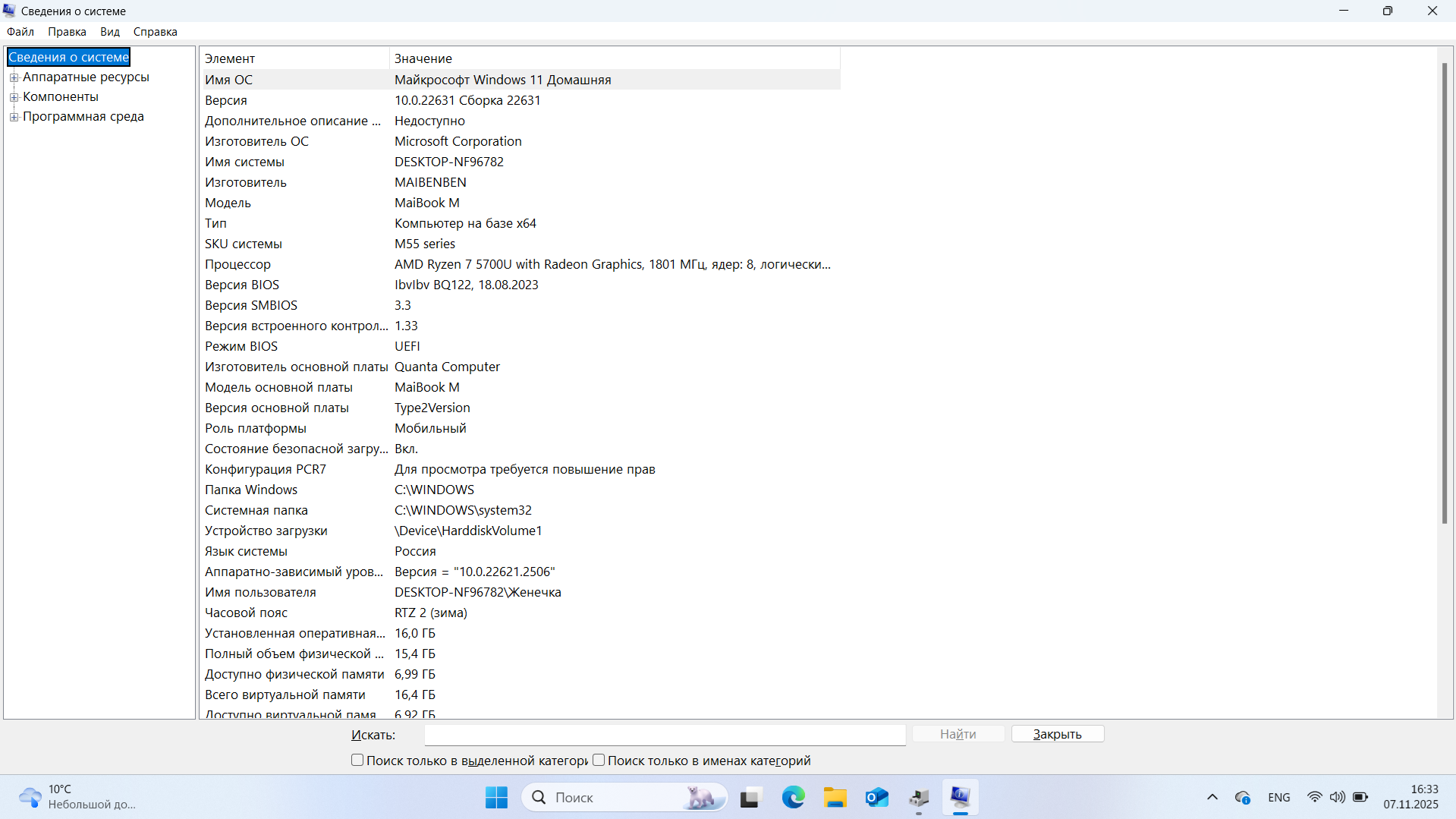Click the AMD Ryzen 7 5700U processor value
The image size is (1456, 819).
pos(612,264)
